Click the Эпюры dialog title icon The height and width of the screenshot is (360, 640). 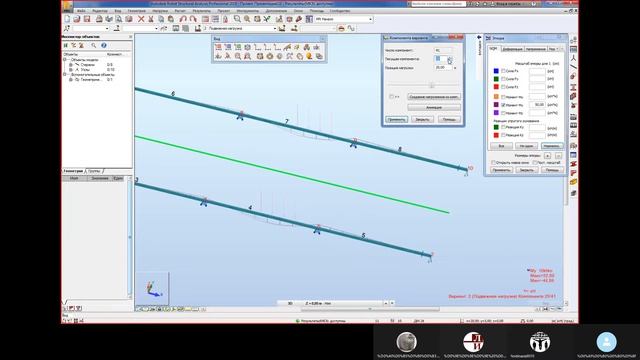[x=488, y=38]
